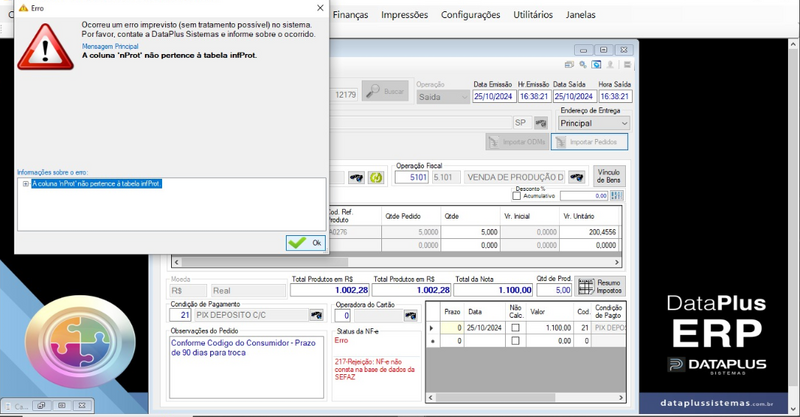Check Não Calc. on the 25/10/2024 installment row
This screenshot has height=417, width=800.
(x=515, y=328)
